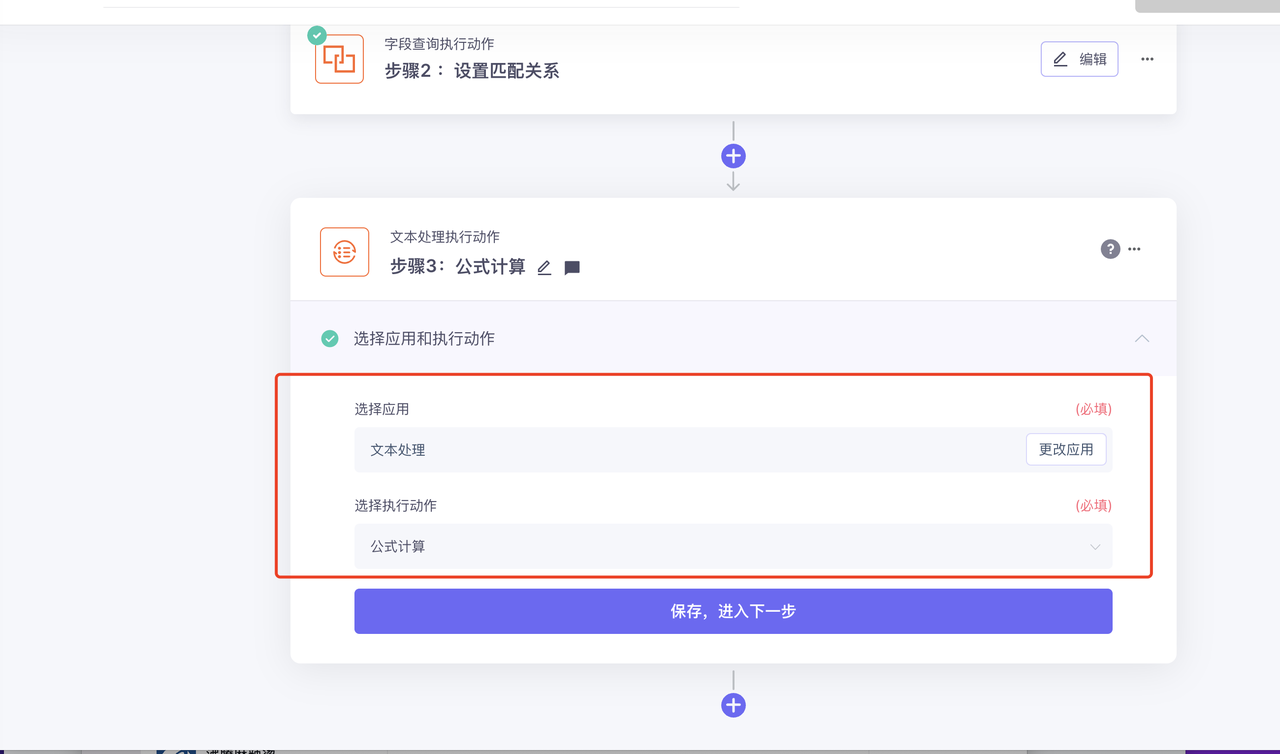The width and height of the screenshot is (1280, 754).
Task: Click the 字段查询执行动作 label
Action: pyautogui.click(x=439, y=44)
